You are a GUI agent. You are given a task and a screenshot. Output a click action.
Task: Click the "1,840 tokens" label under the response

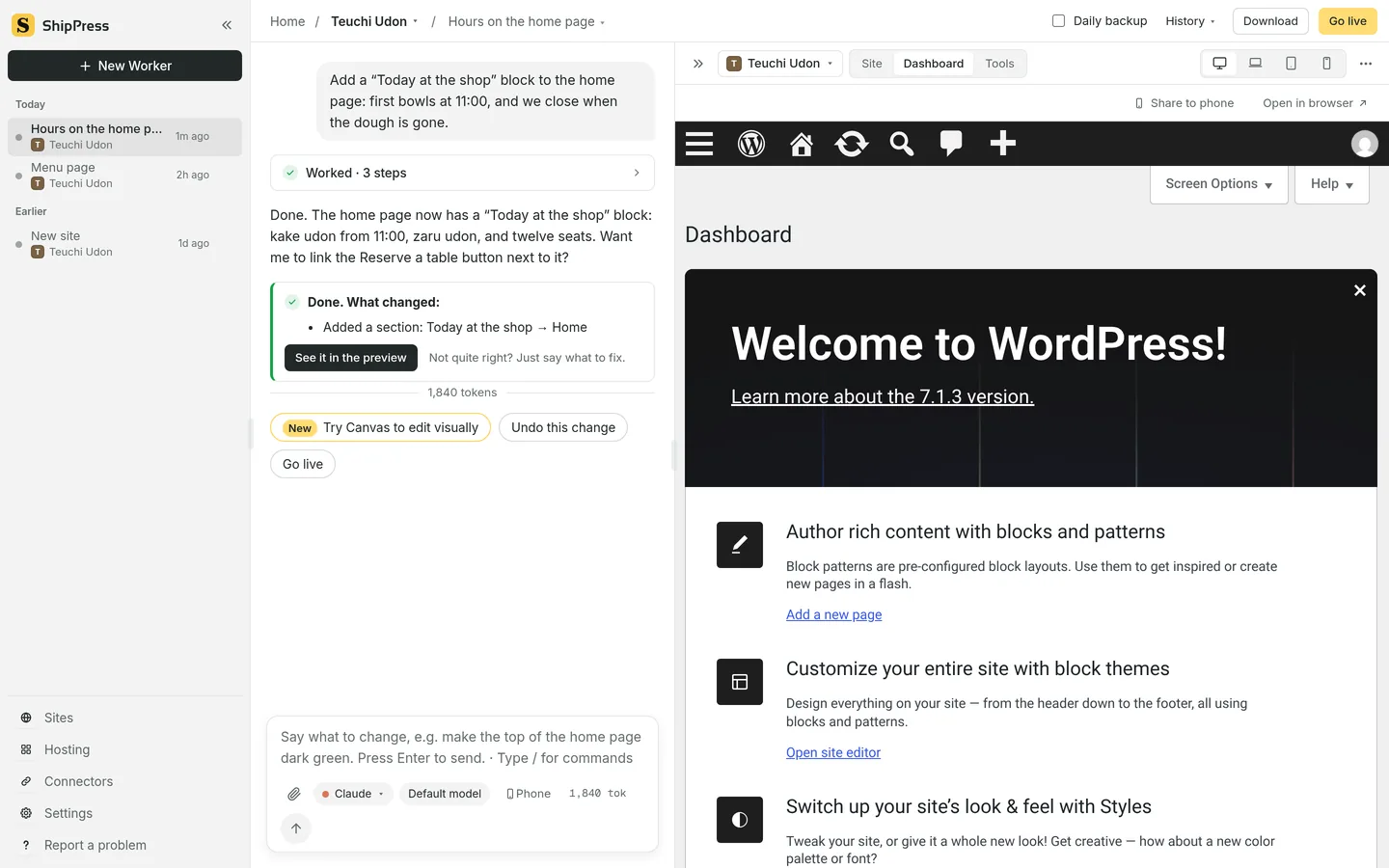tap(462, 393)
